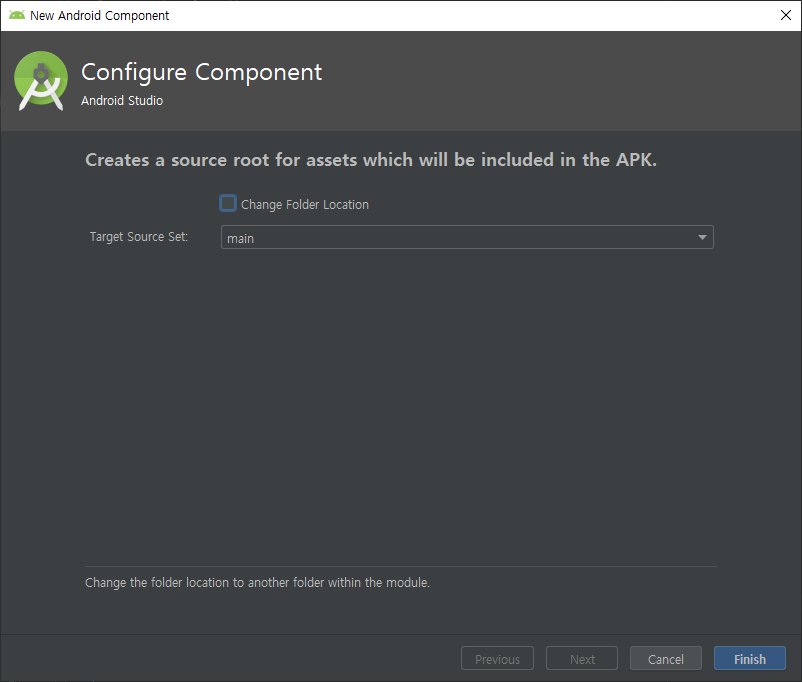The width and height of the screenshot is (802, 682).
Task: Click the disabled Next button
Action: pos(582,658)
